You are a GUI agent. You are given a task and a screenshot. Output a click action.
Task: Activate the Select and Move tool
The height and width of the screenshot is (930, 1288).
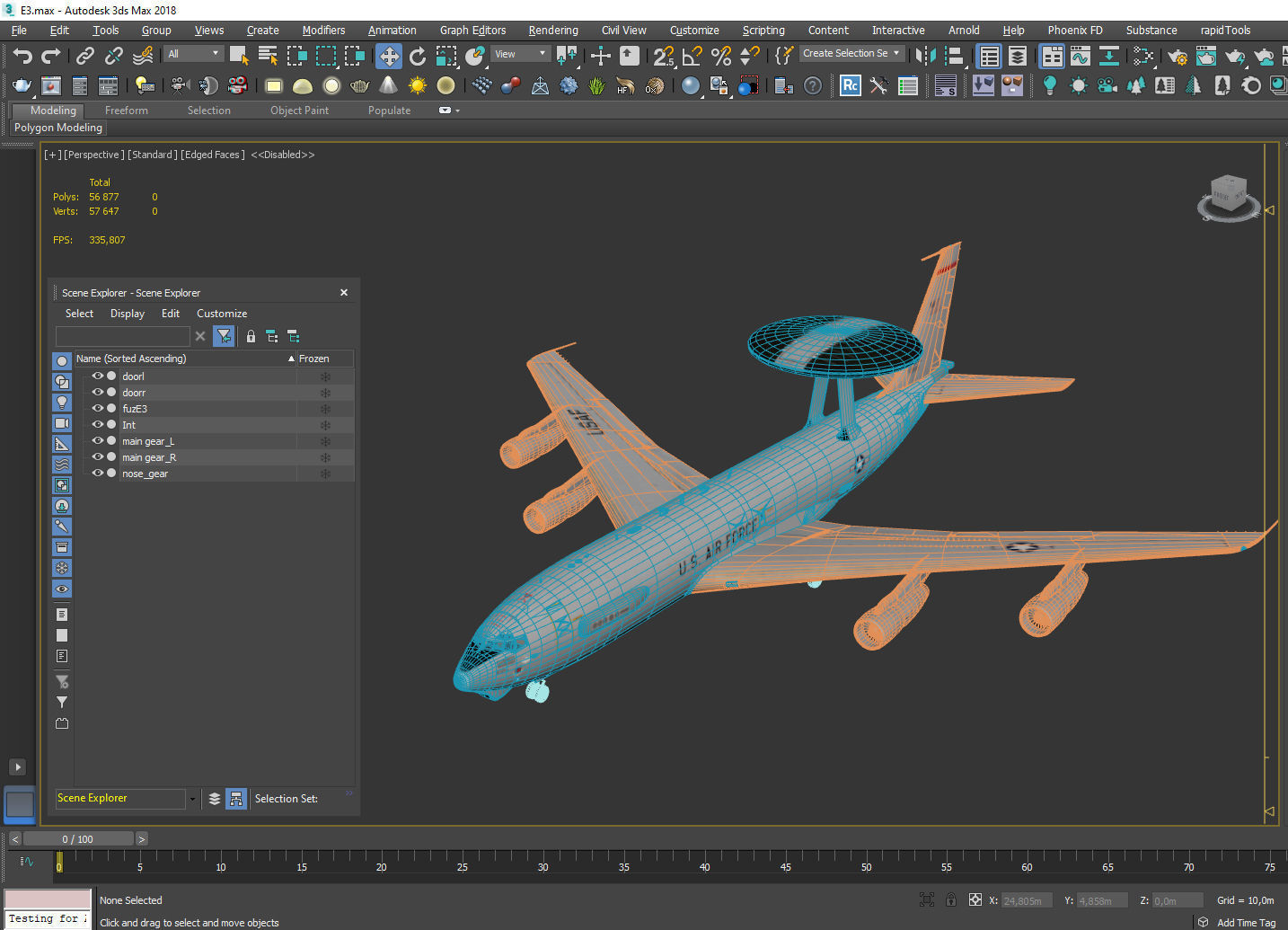[x=389, y=57]
